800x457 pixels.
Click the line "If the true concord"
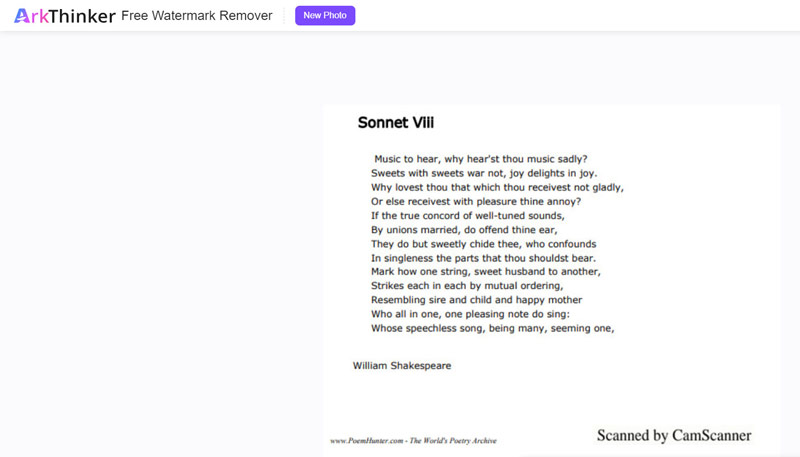point(468,216)
